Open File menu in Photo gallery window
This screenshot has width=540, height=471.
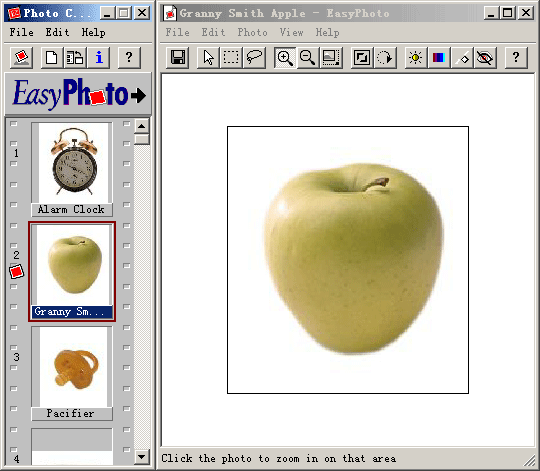[21, 32]
